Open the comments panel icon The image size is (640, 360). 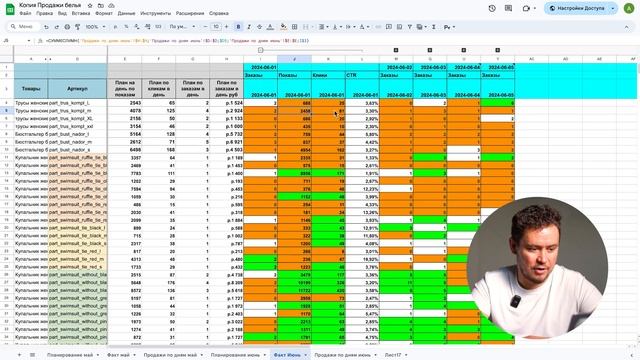[x=508, y=8]
